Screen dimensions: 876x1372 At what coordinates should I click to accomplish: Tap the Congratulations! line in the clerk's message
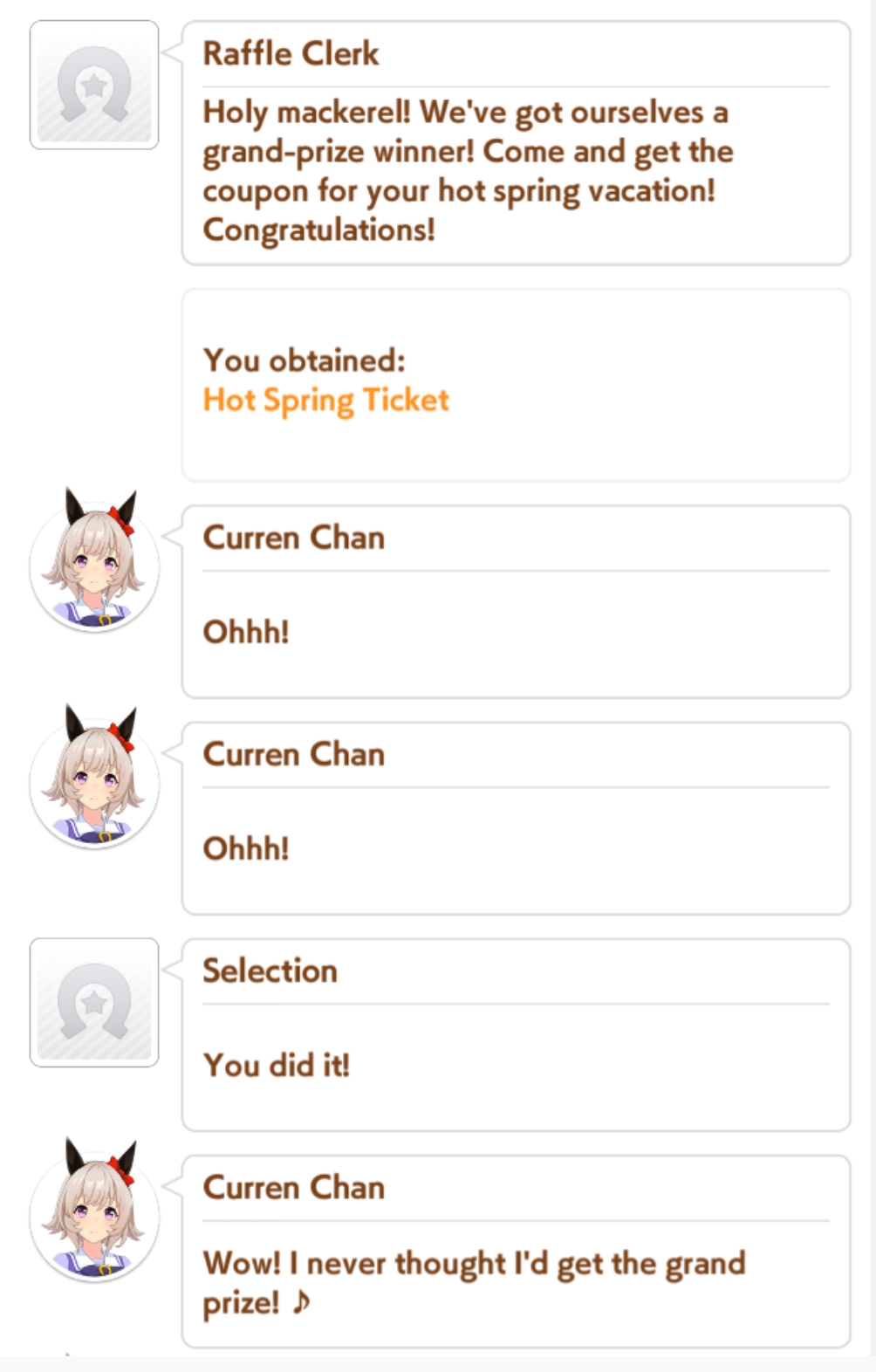click(318, 230)
